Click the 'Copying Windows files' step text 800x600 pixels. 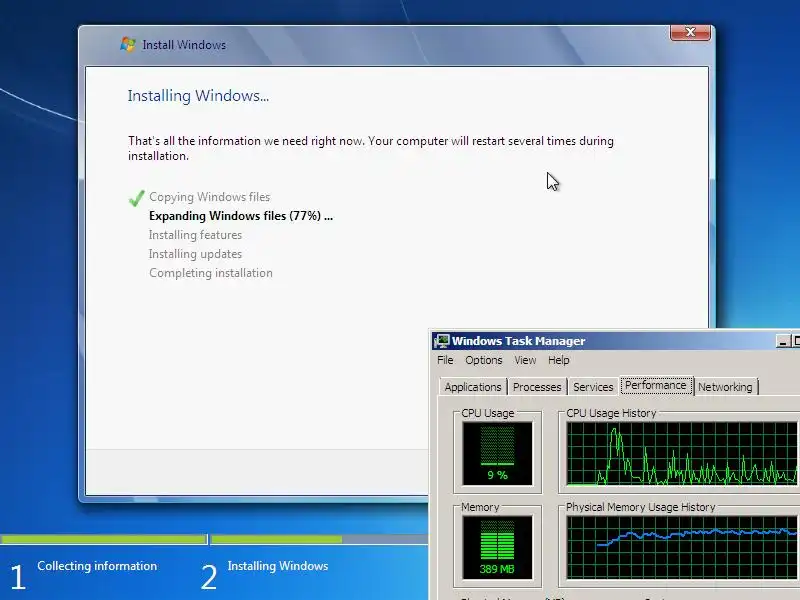coord(209,197)
